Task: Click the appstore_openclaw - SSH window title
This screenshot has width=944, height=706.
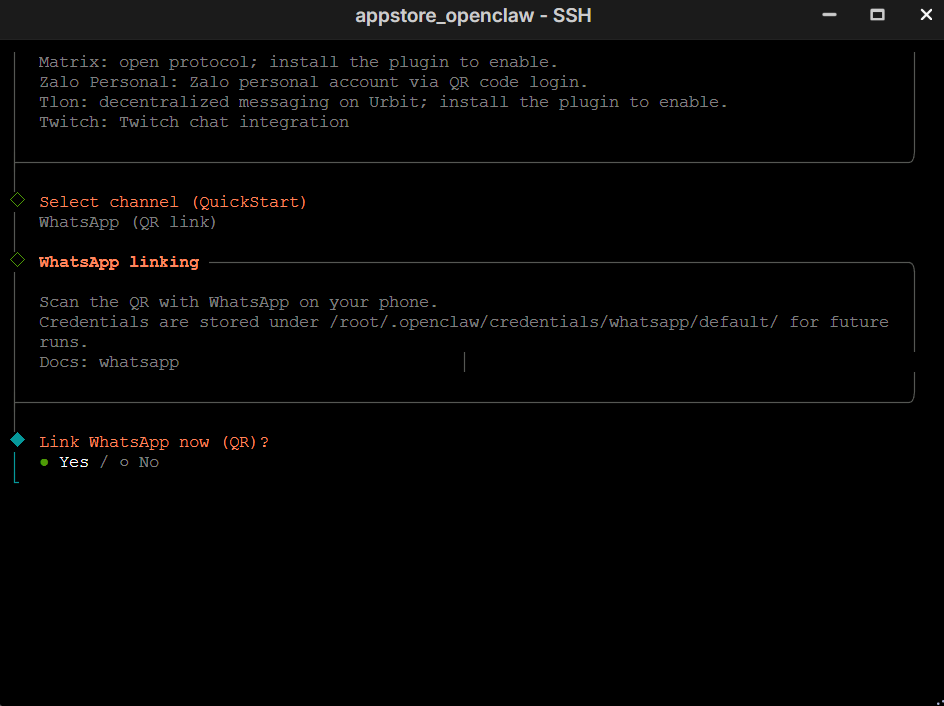Action: [x=471, y=16]
